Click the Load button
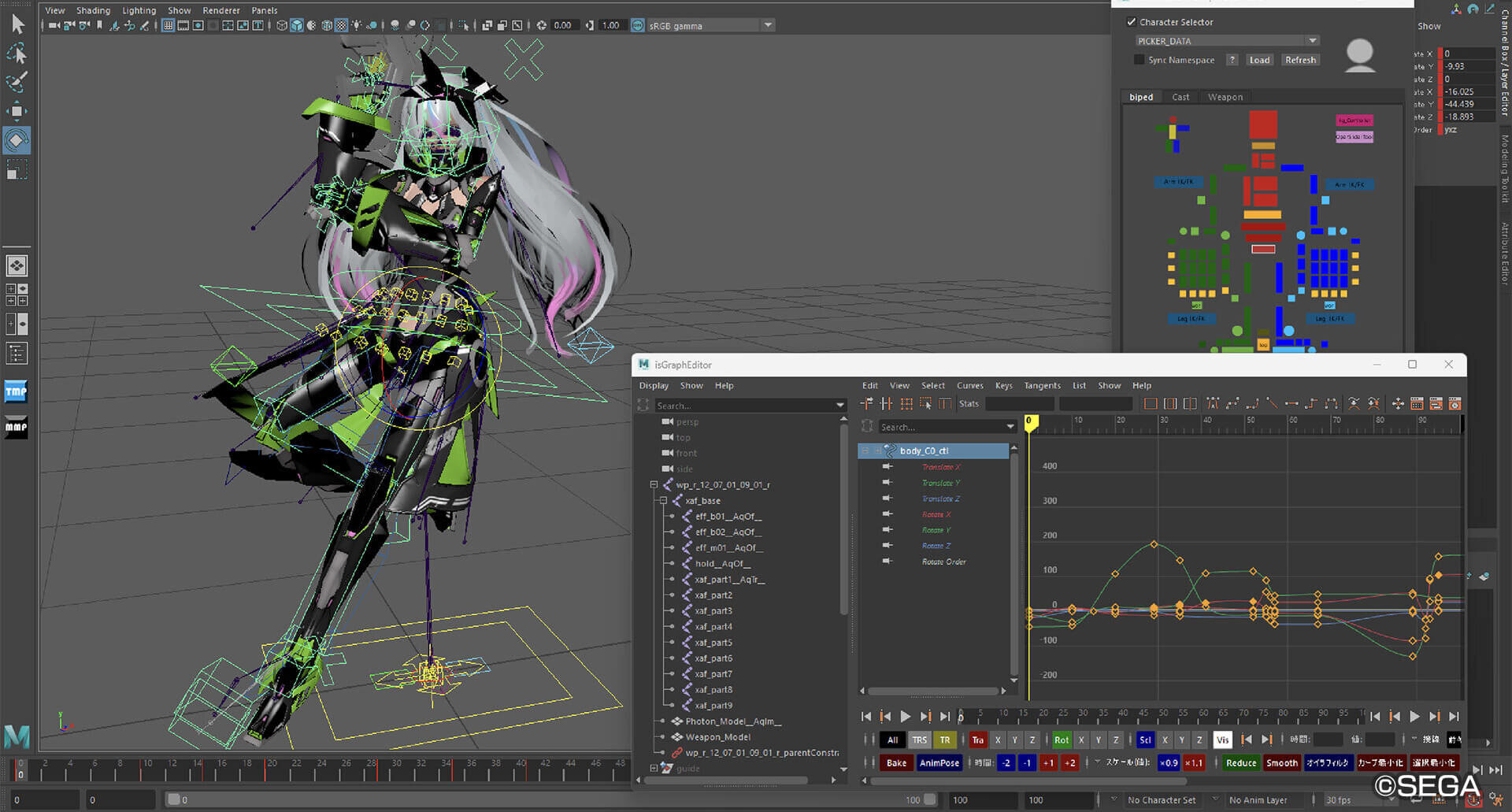Image resolution: width=1512 pixels, height=812 pixels. click(x=1259, y=60)
